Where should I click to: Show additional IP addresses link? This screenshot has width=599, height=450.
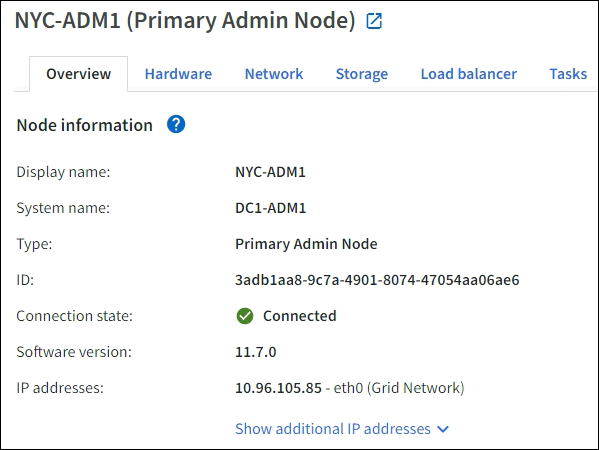coord(342,429)
